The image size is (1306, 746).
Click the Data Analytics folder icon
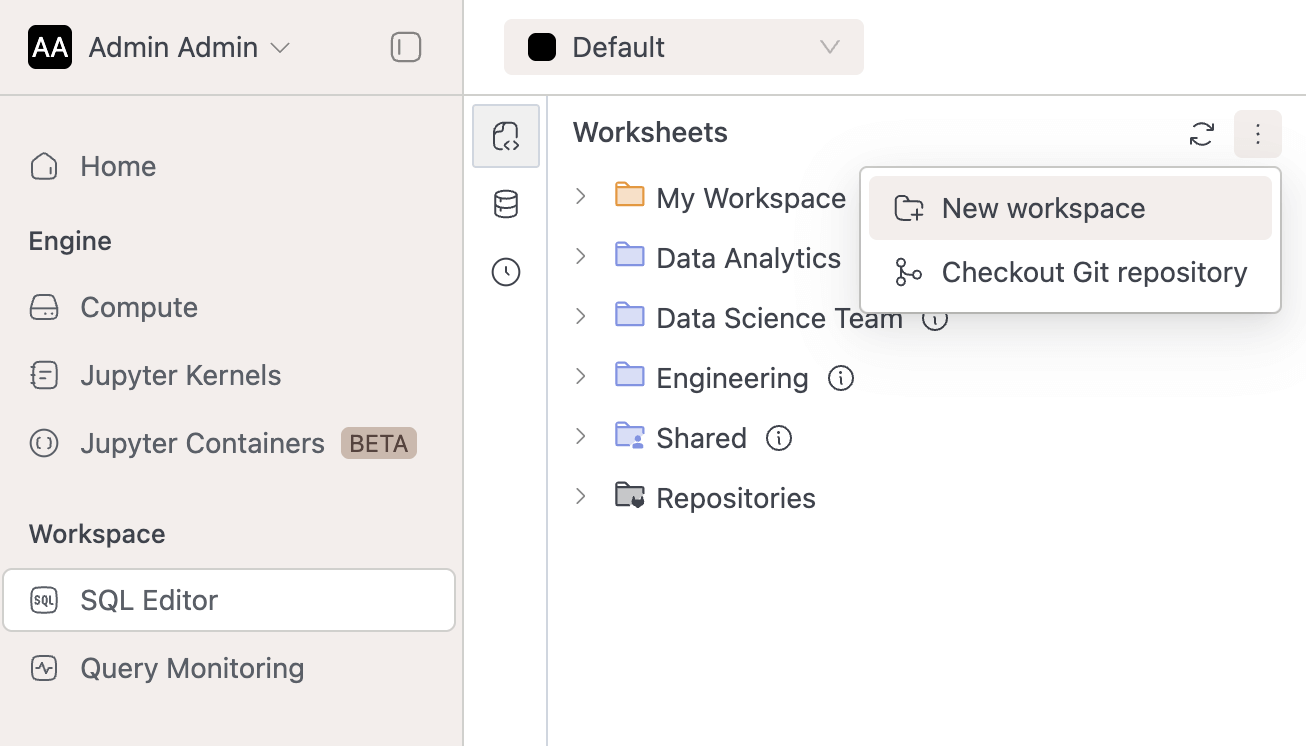(630, 255)
